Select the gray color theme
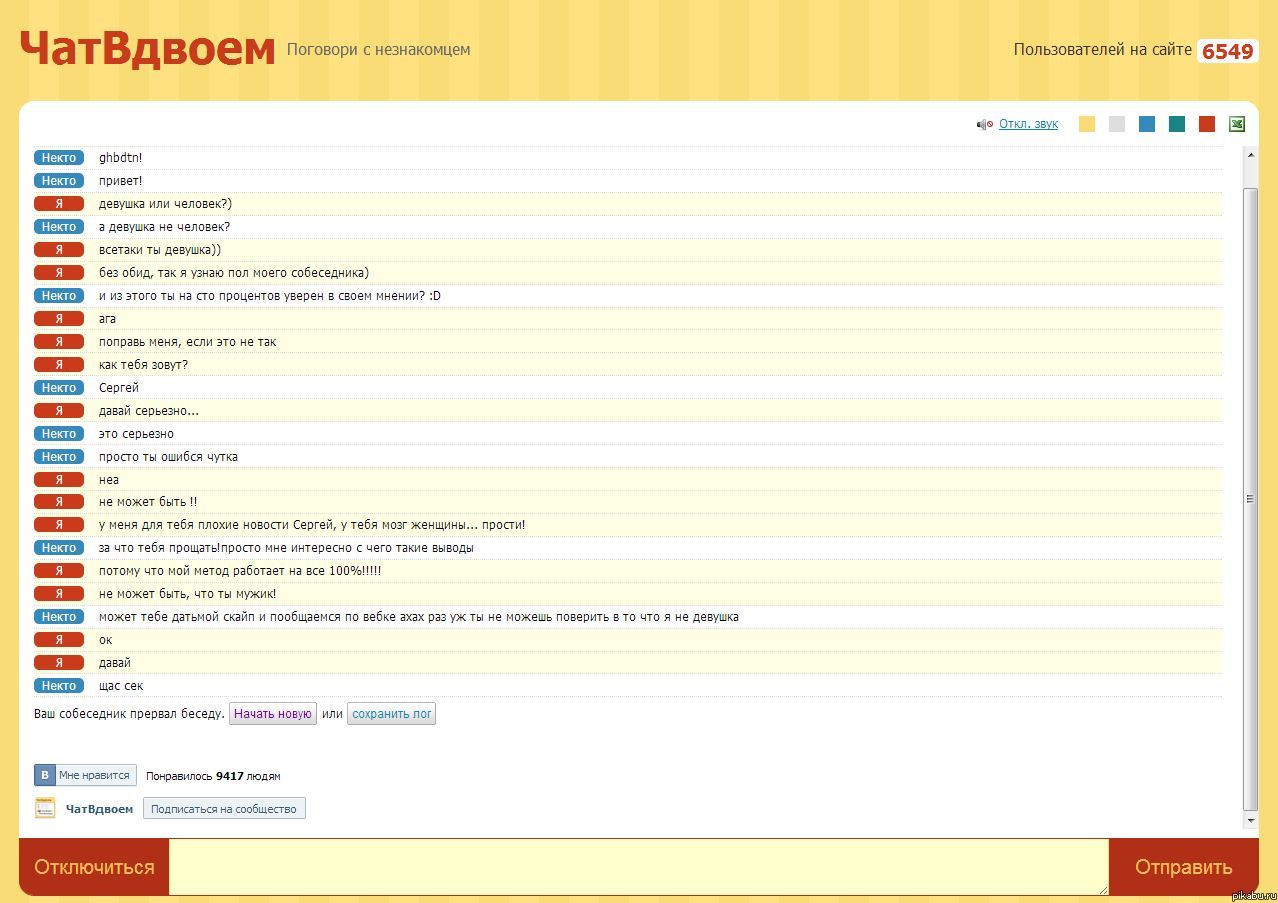 (x=1117, y=124)
